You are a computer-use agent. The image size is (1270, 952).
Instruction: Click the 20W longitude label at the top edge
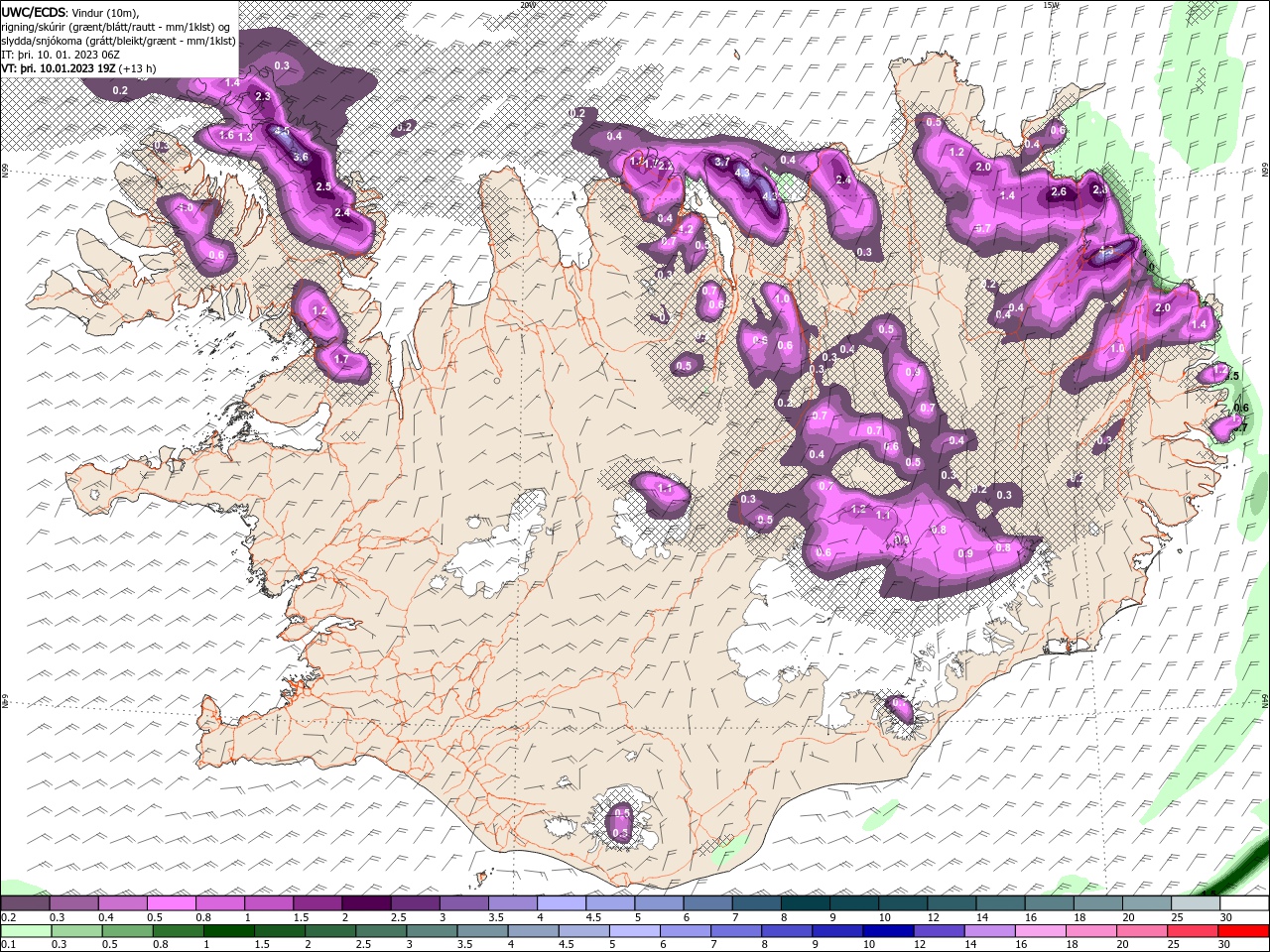[528, 4]
